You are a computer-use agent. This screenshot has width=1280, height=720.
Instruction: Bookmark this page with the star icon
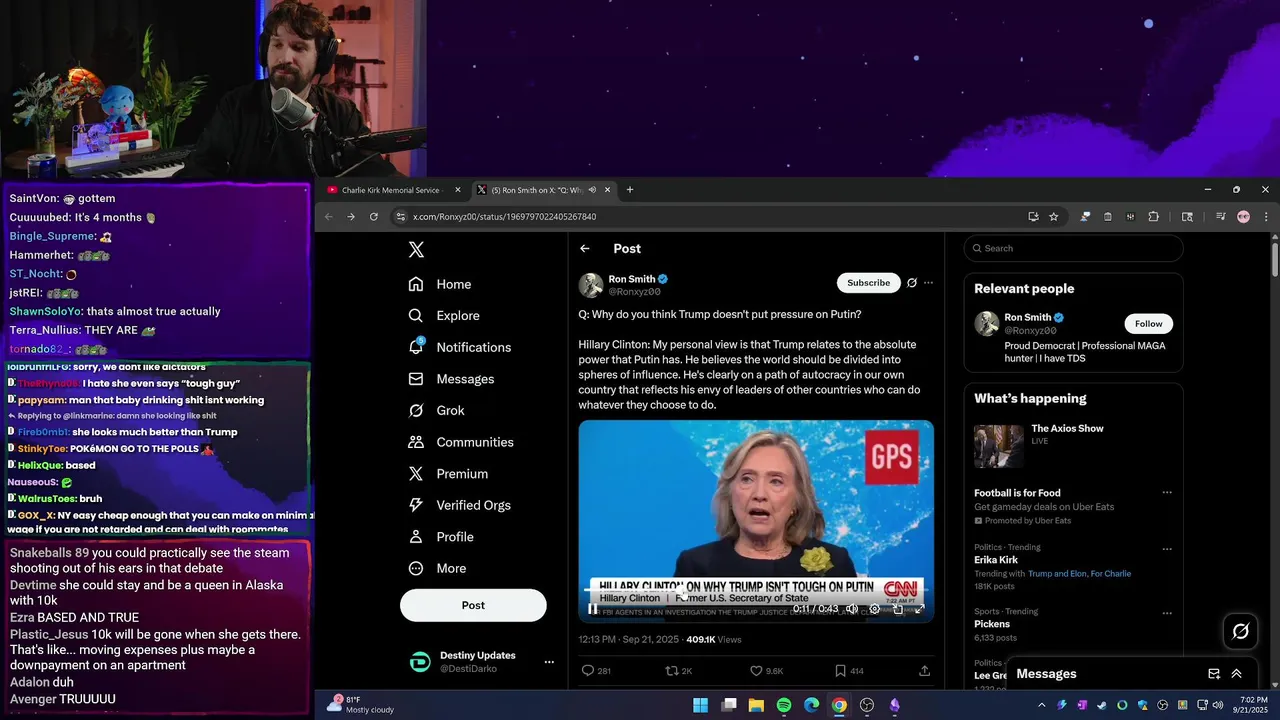[1053, 217]
